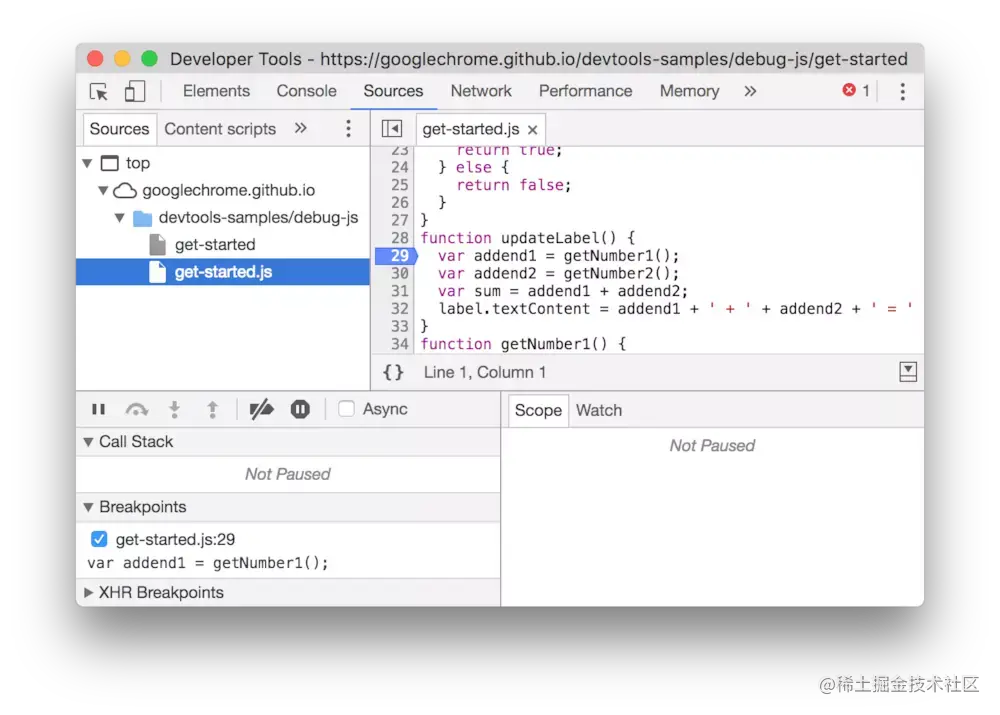1000x715 pixels.
Task: Open the navigator pane three-dot menu
Action: click(348, 129)
